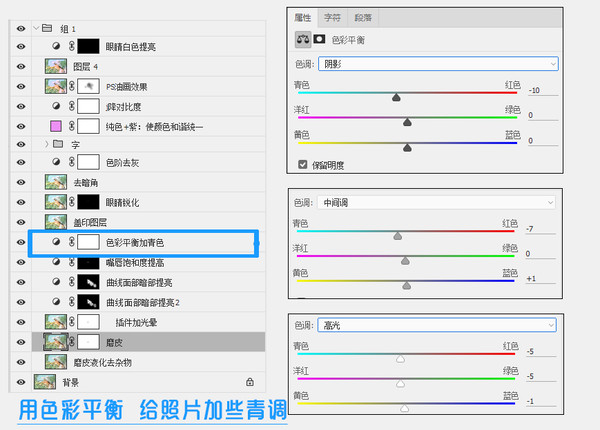
Task: Click adjustment icon of 色阶去灰 layer
Action: [x=56, y=162]
